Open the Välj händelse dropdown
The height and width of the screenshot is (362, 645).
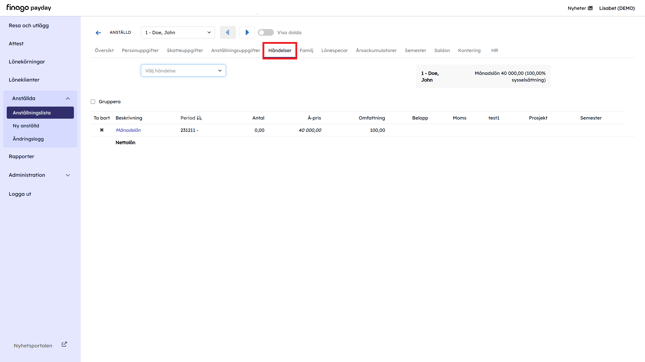(x=183, y=71)
